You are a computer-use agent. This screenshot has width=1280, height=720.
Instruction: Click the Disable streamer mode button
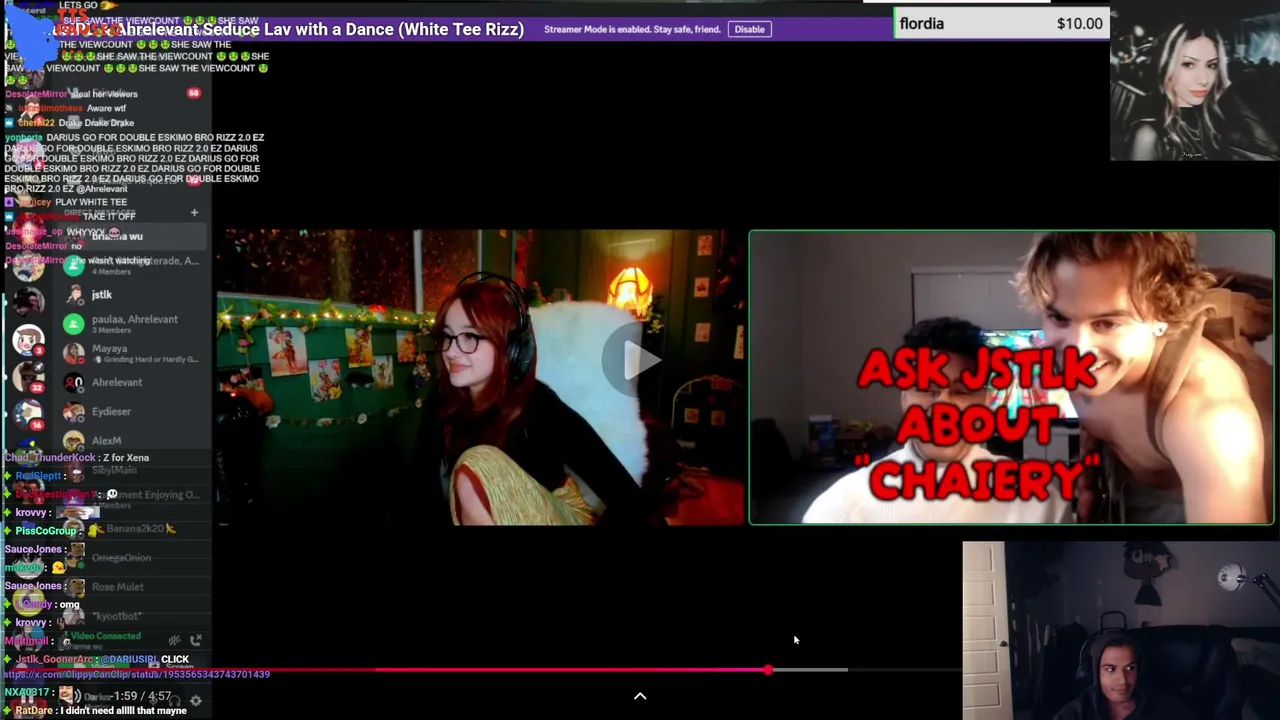coord(749,29)
